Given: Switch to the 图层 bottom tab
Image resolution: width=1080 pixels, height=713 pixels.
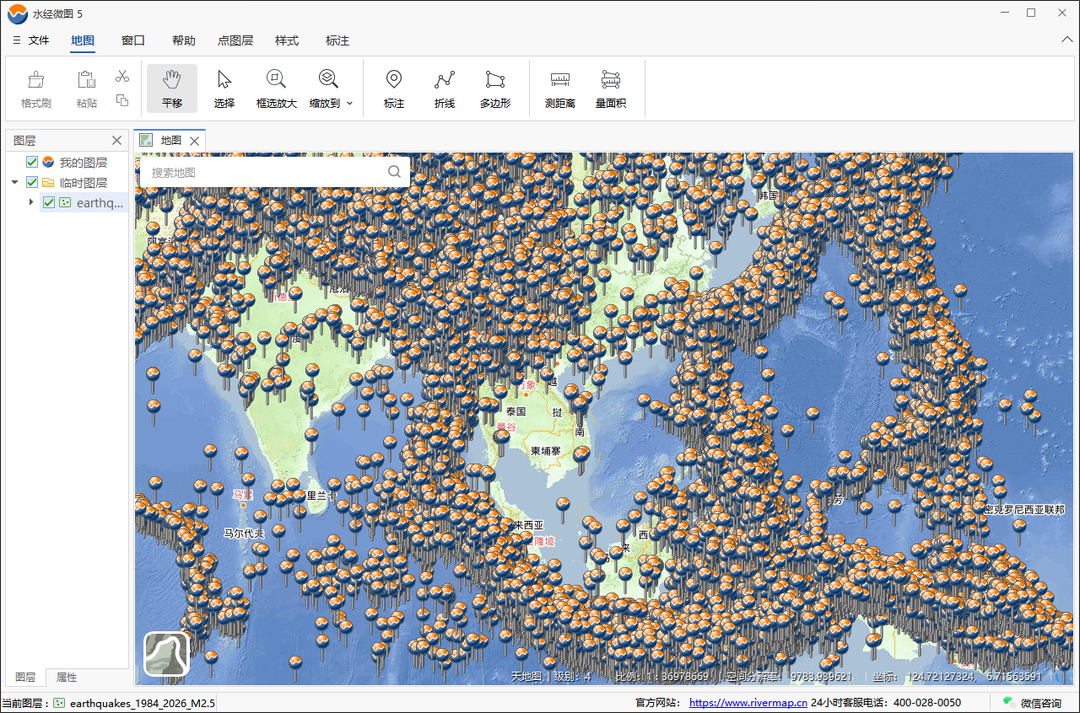Looking at the screenshot, I should click(x=25, y=677).
